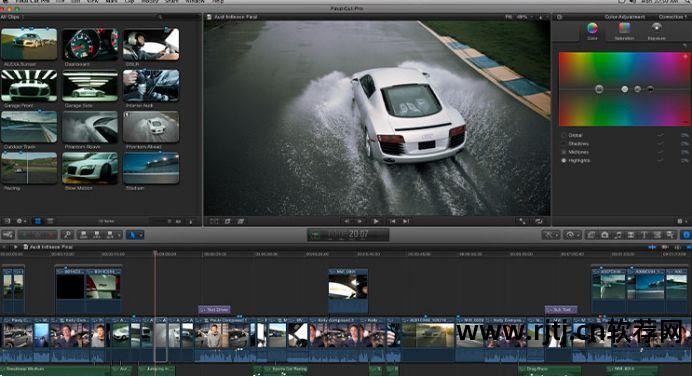Viewport: 692px width, 377px height.
Task: Toggle the blue Inspector button
Action: tap(686, 235)
